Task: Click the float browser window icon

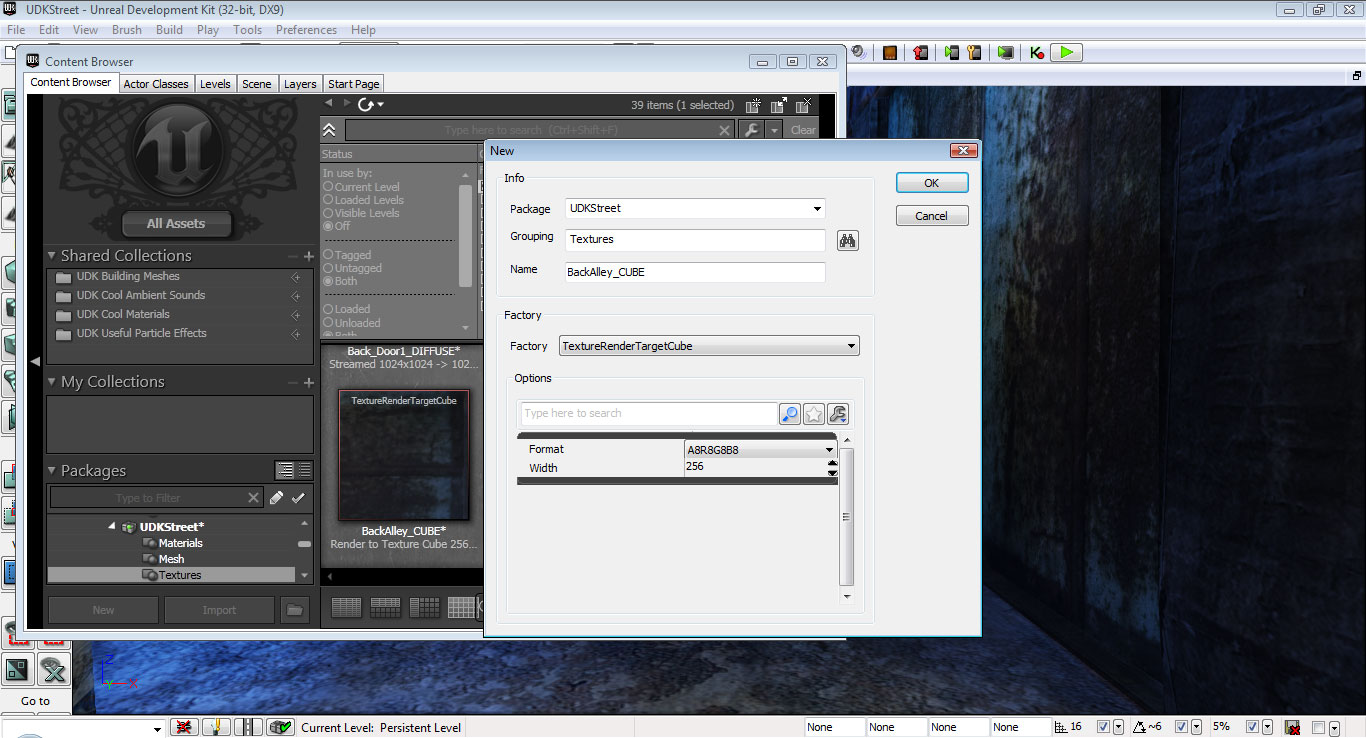Action: (x=778, y=104)
